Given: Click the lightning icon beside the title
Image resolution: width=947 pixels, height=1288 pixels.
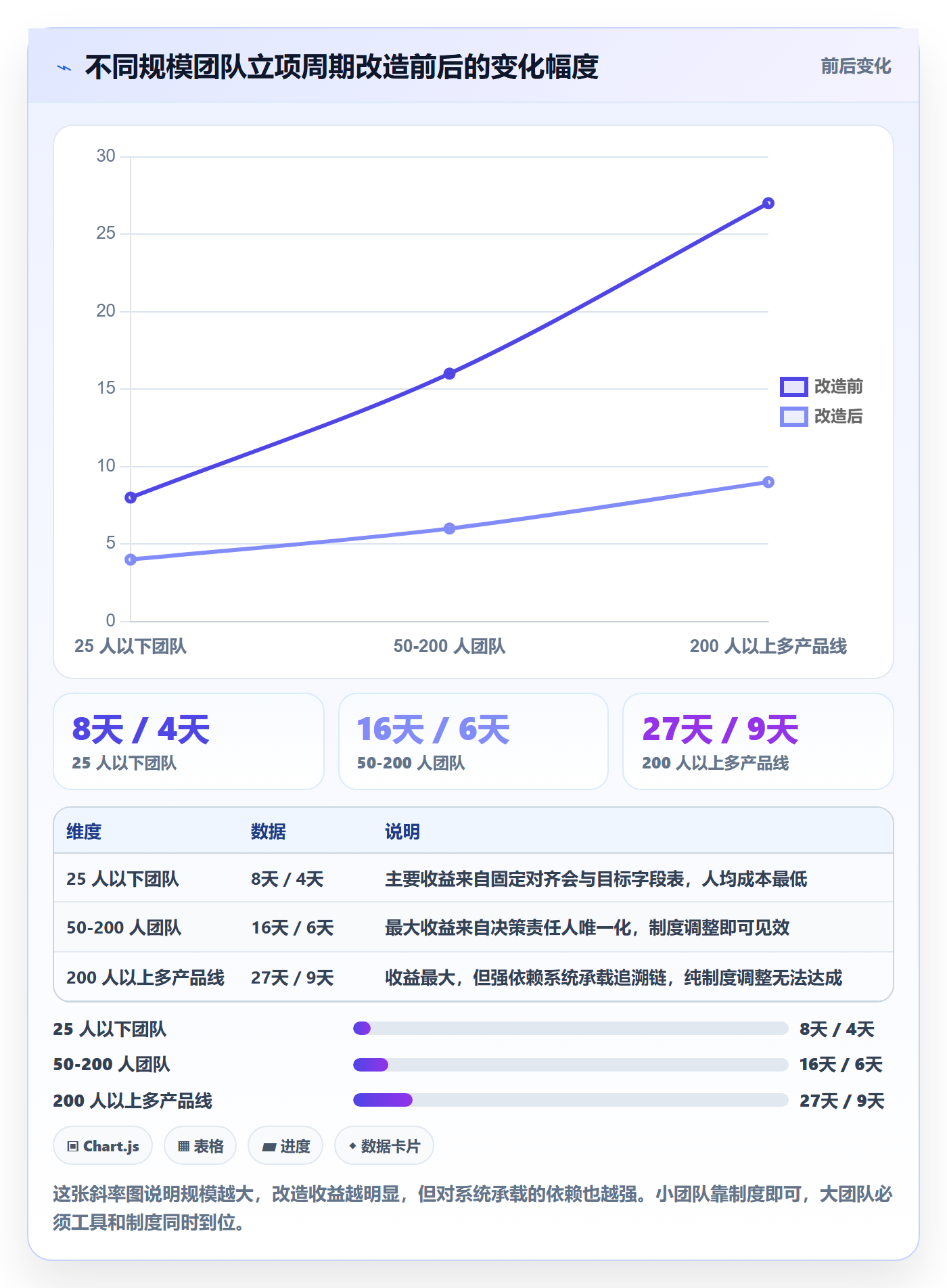Looking at the screenshot, I should pos(64,68).
